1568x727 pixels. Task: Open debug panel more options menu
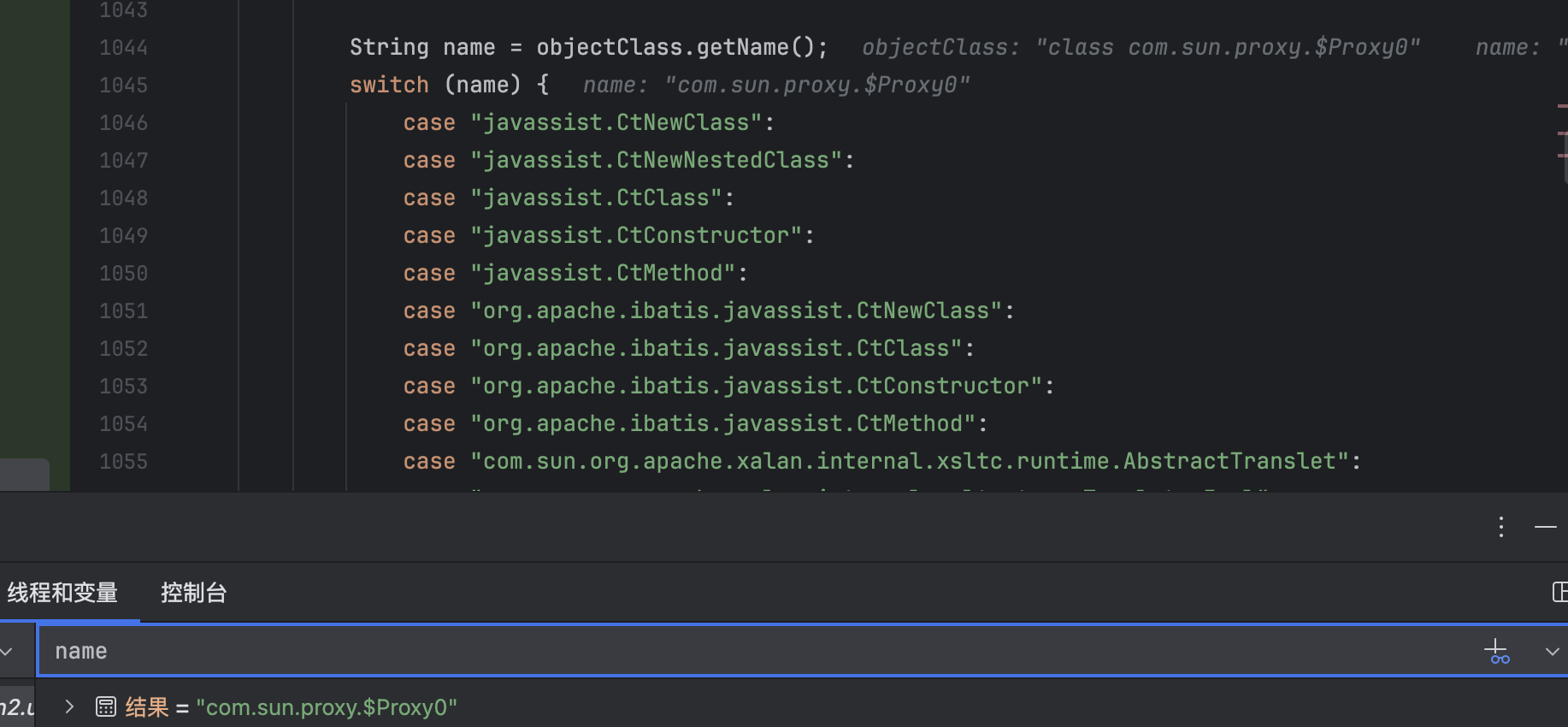coord(1500,527)
